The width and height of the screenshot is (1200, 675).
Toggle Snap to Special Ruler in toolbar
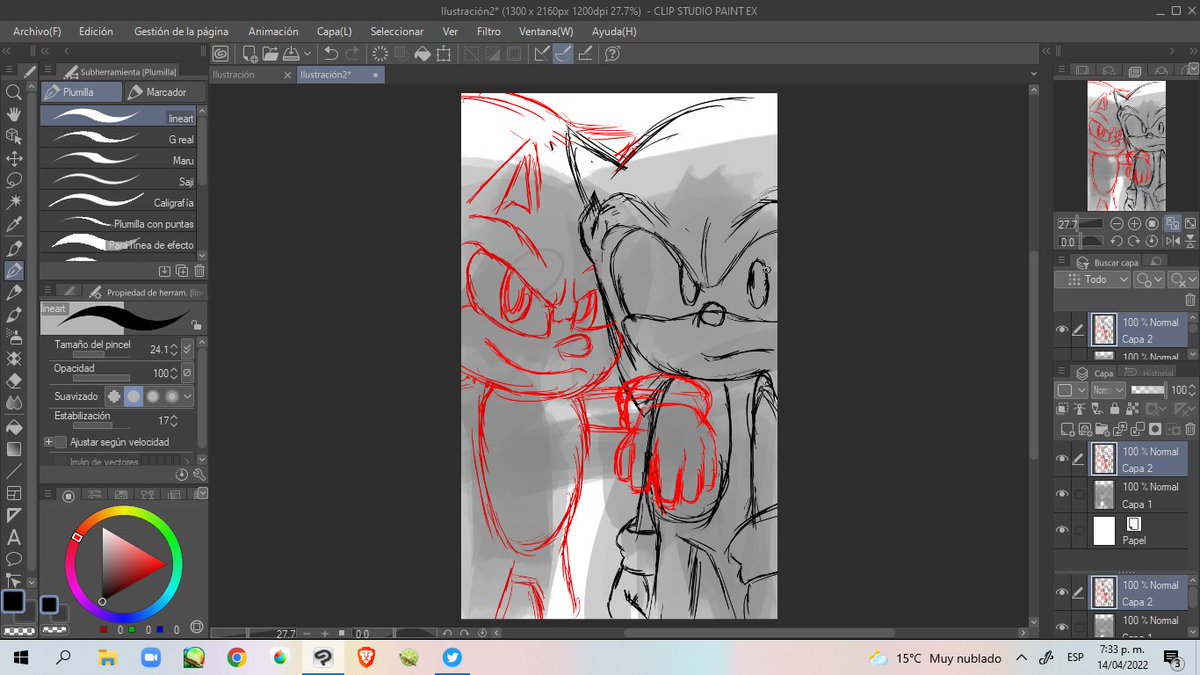[564, 54]
